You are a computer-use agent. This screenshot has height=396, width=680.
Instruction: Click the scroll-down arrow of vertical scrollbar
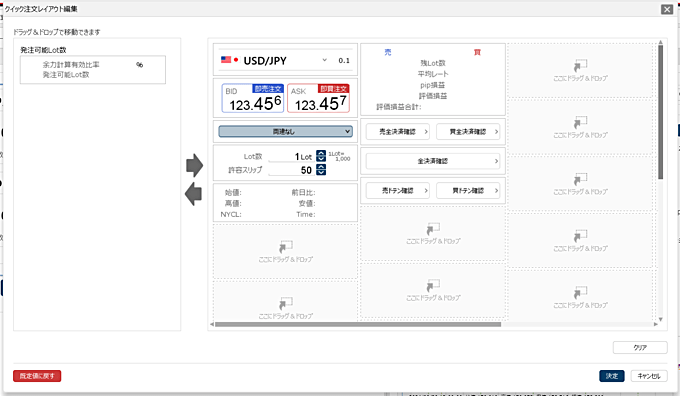click(x=660, y=319)
